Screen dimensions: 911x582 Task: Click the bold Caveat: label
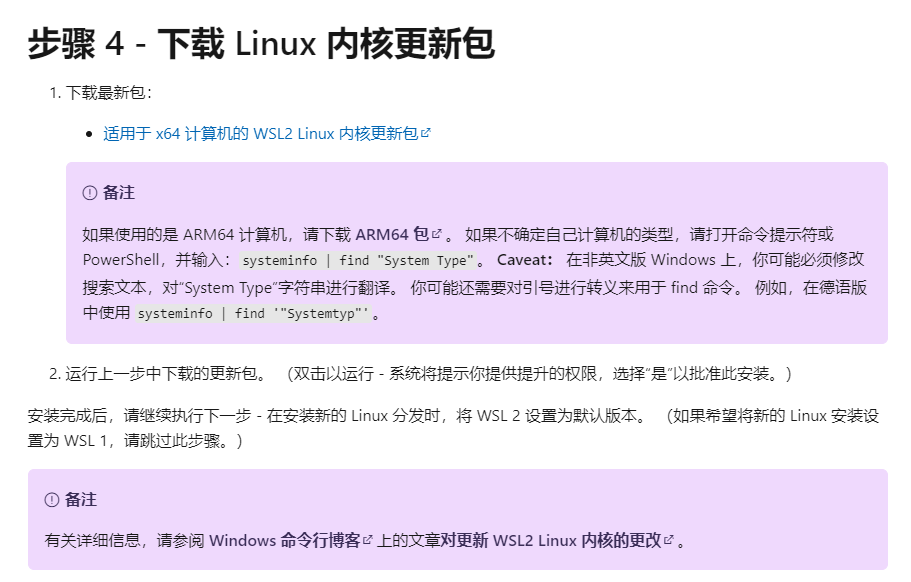(x=525, y=260)
